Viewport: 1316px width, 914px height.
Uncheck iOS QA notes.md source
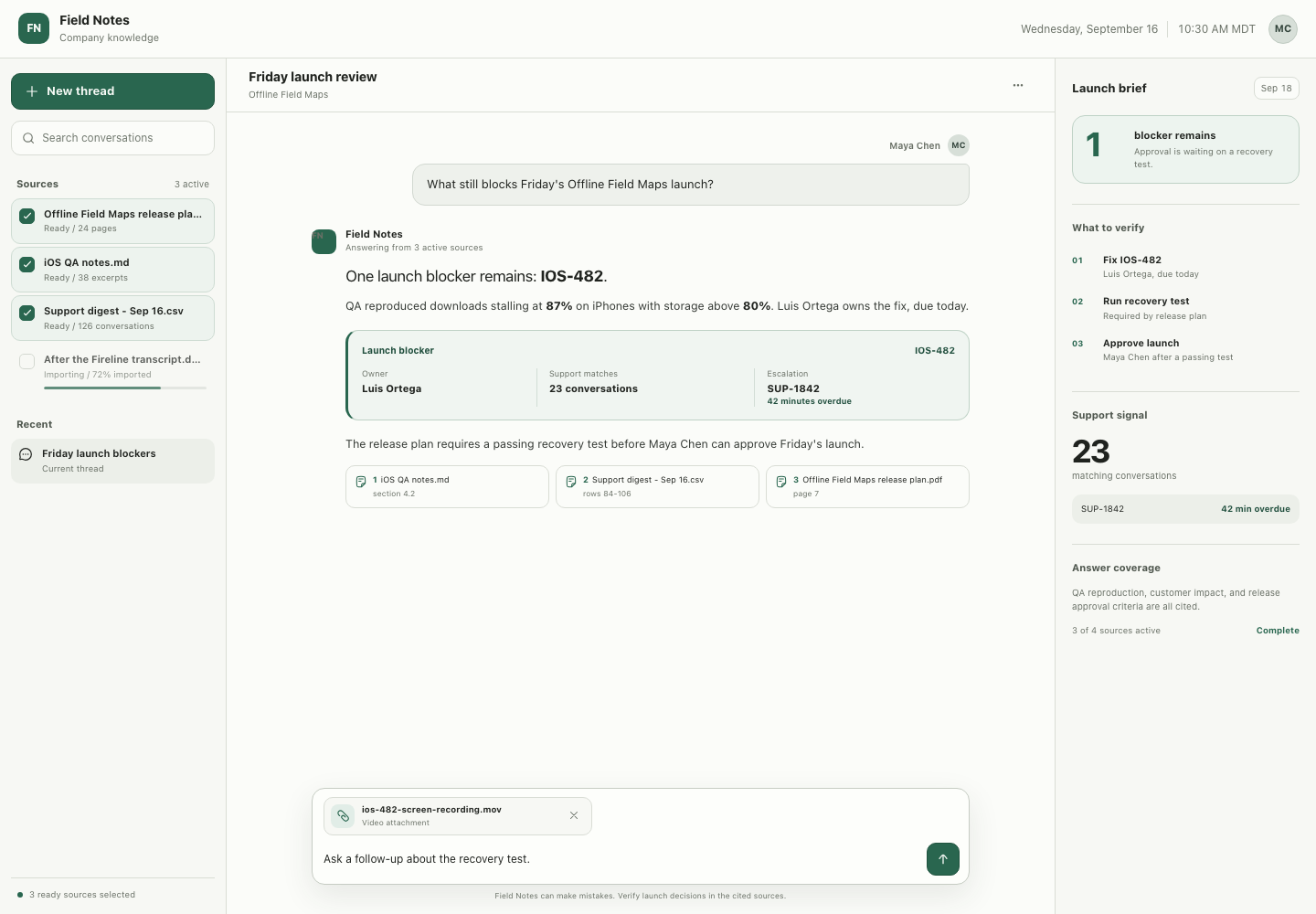pyautogui.click(x=27, y=264)
